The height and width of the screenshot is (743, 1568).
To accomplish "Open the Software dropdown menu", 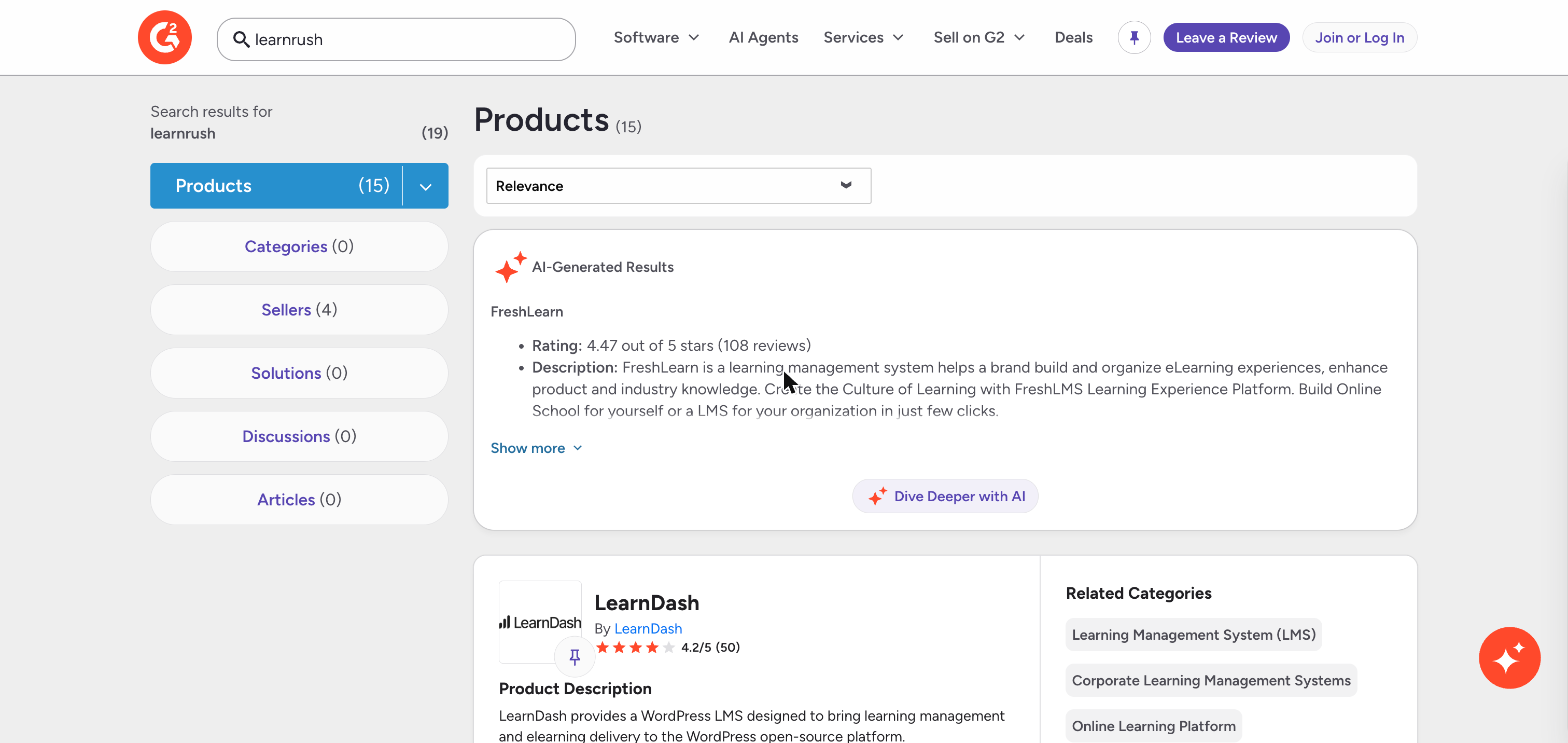I will pos(657,38).
